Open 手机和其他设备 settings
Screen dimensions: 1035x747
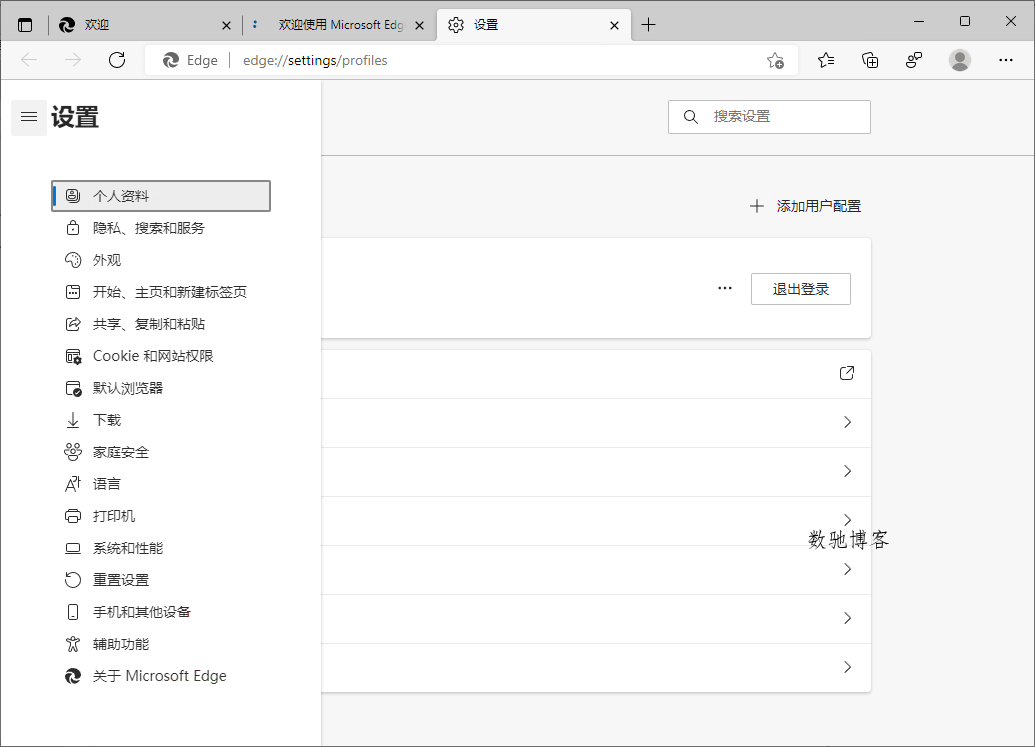(x=161, y=612)
